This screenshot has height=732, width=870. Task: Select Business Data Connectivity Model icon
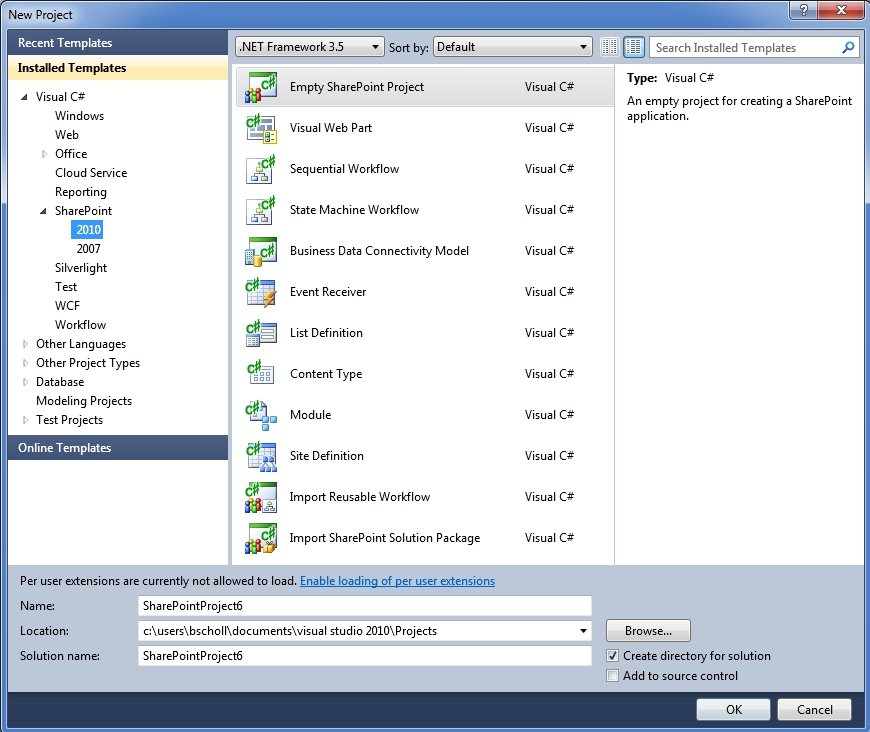point(261,251)
